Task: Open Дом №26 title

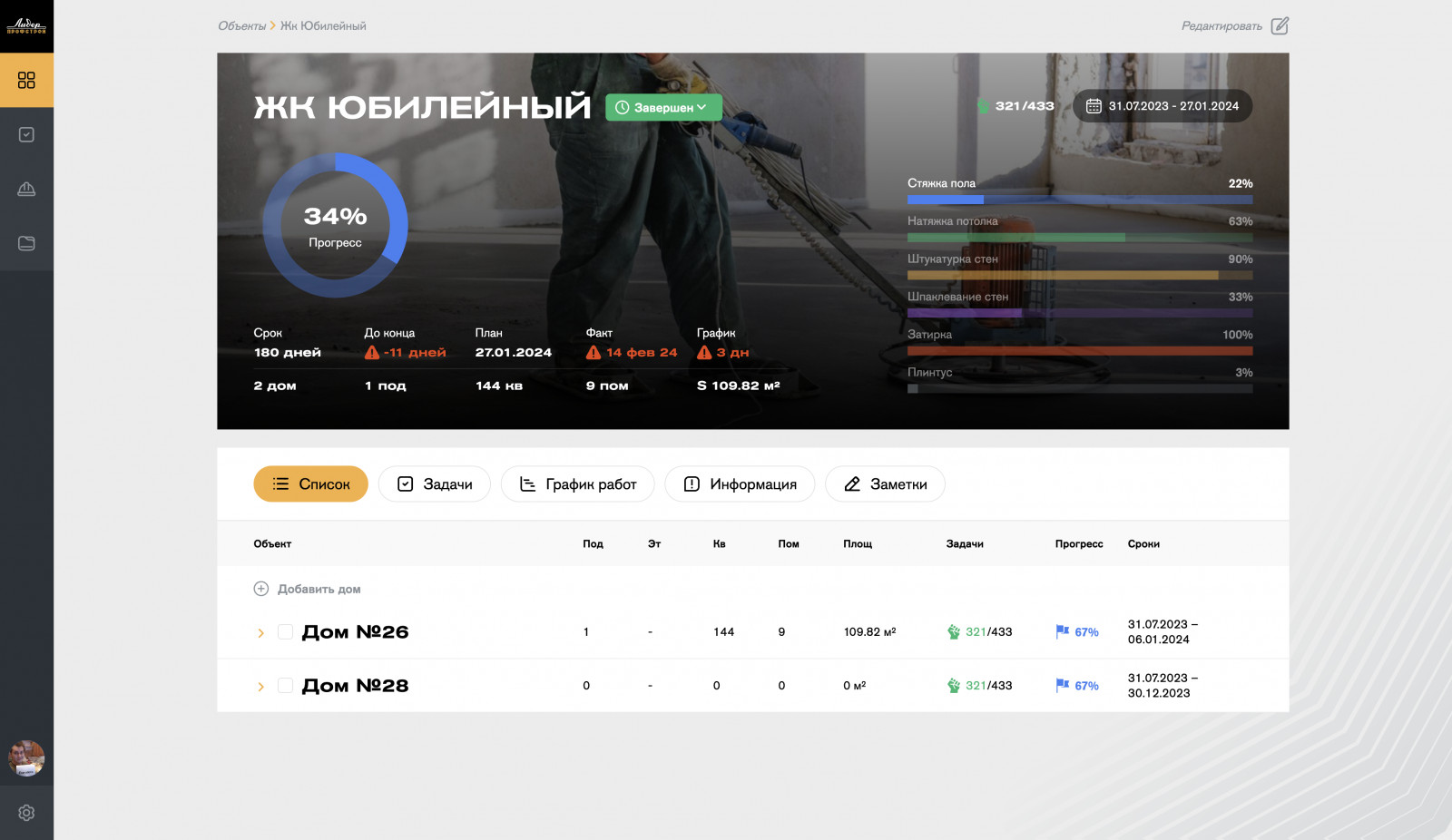Action: click(355, 632)
